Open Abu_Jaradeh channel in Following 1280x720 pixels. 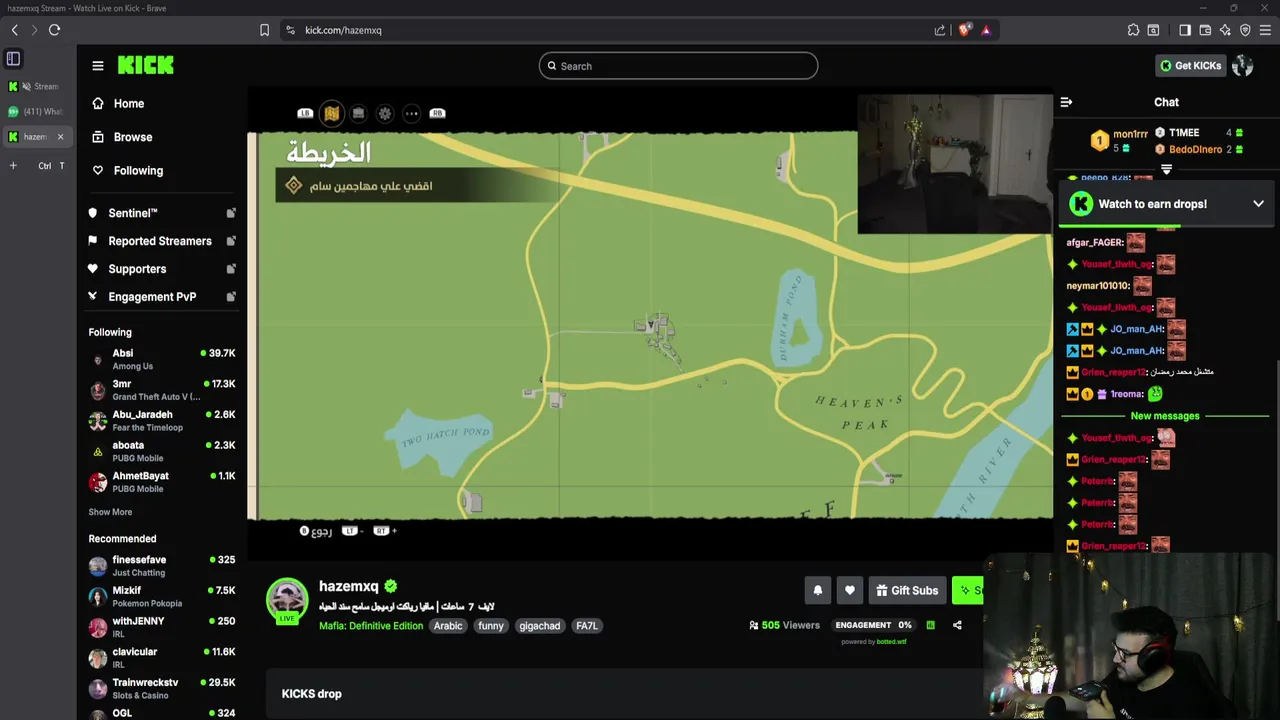pos(162,421)
